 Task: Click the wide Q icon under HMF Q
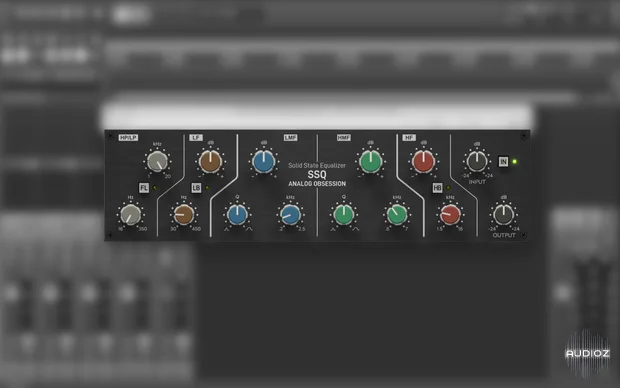coord(355,229)
